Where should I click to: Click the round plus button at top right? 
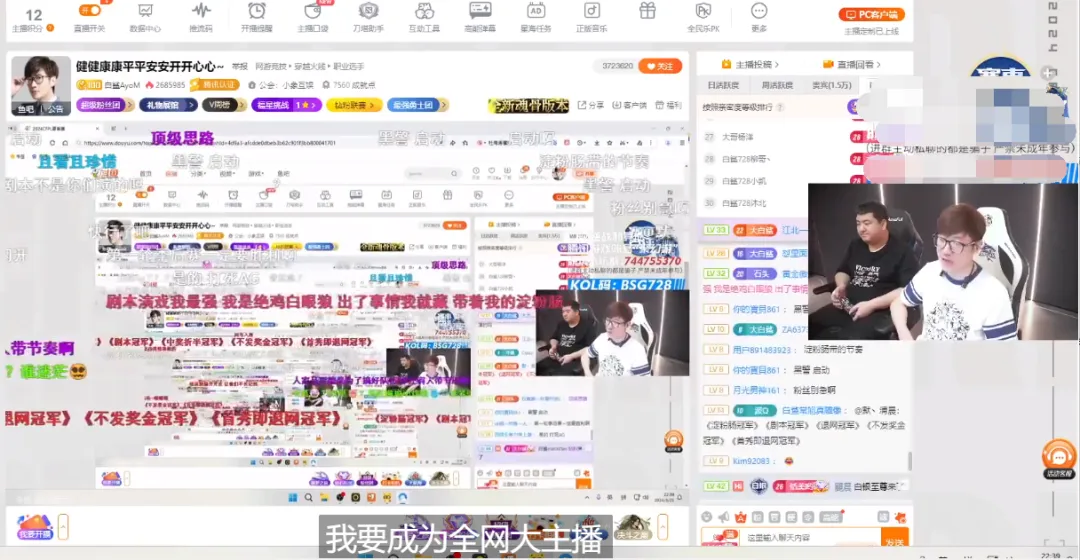(x=1048, y=72)
